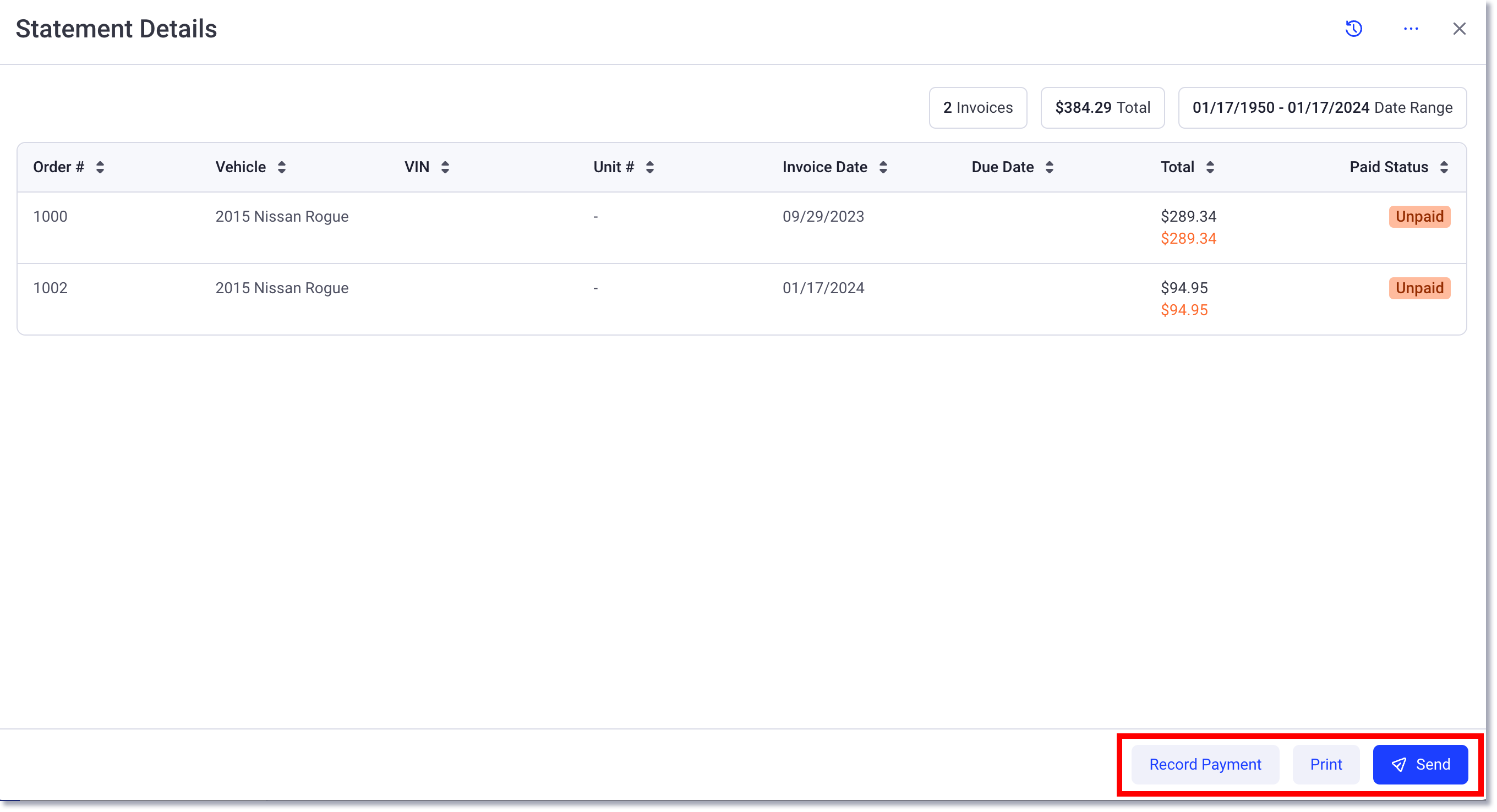The image size is (1497, 812).
Task: Click the 2 Invoices count badge
Action: pyautogui.click(x=978, y=107)
